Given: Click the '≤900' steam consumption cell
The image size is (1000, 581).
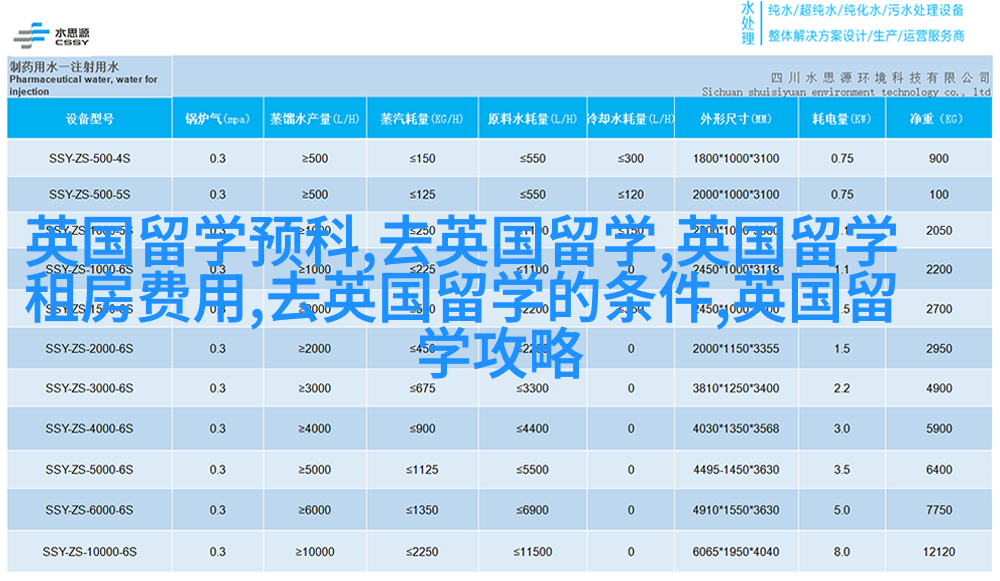Looking at the screenshot, I should click(x=422, y=429).
